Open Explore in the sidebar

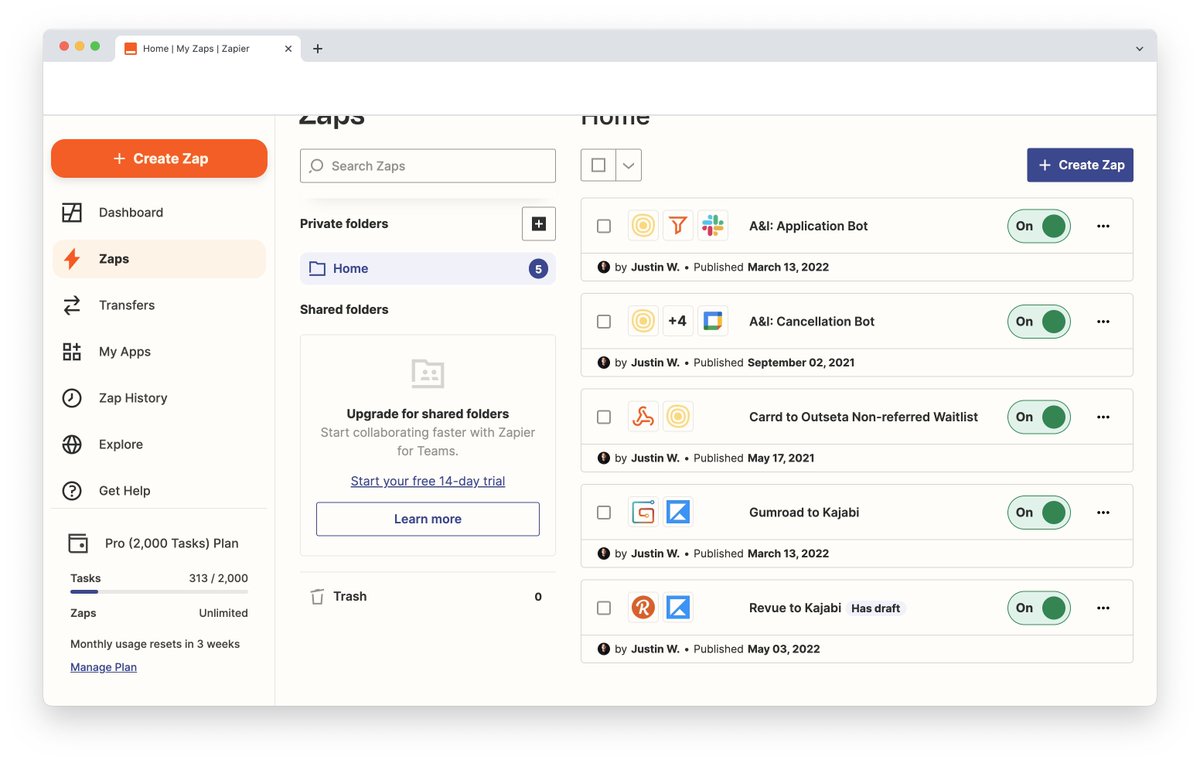[x=159, y=444]
